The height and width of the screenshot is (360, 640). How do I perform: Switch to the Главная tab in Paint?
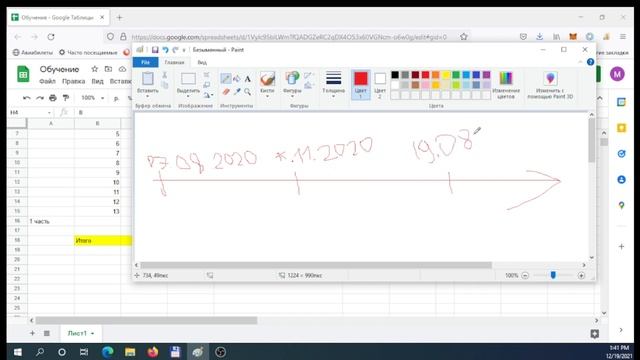click(x=174, y=62)
